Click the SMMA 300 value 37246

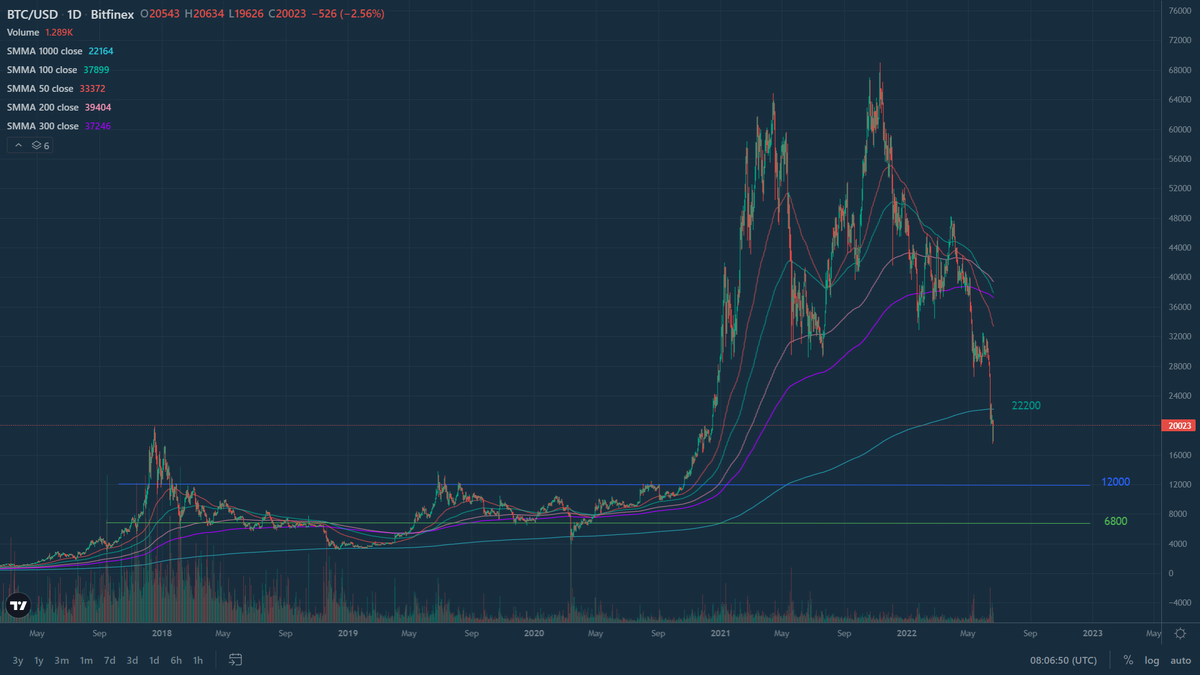[96, 126]
